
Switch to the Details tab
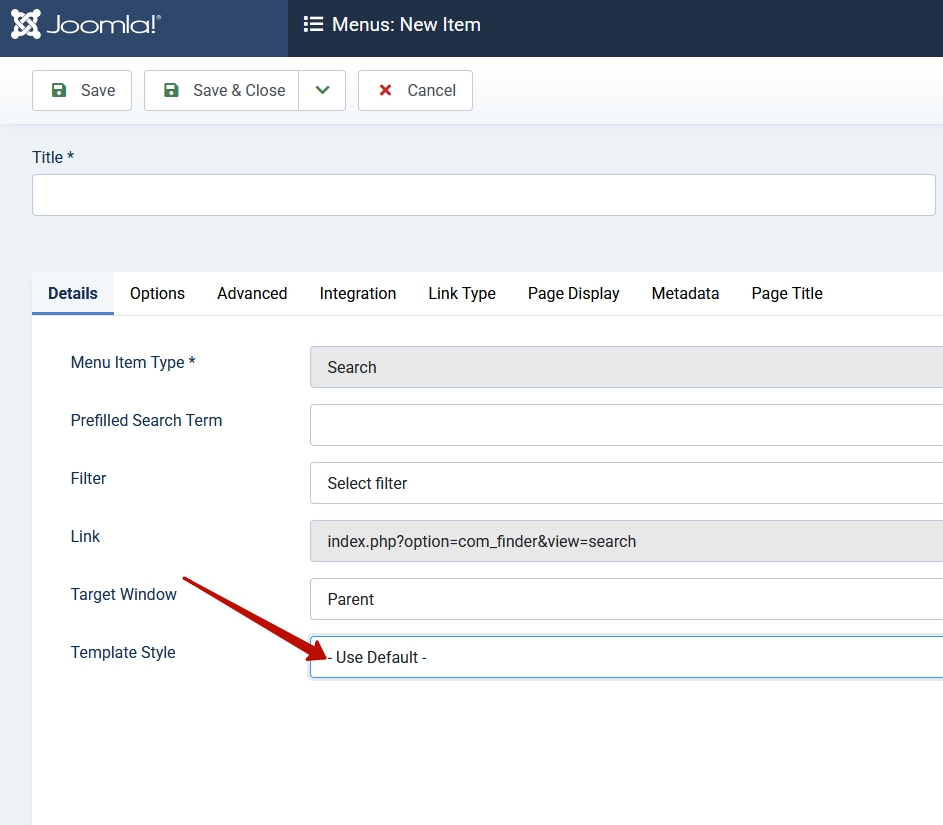pos(73,293)
